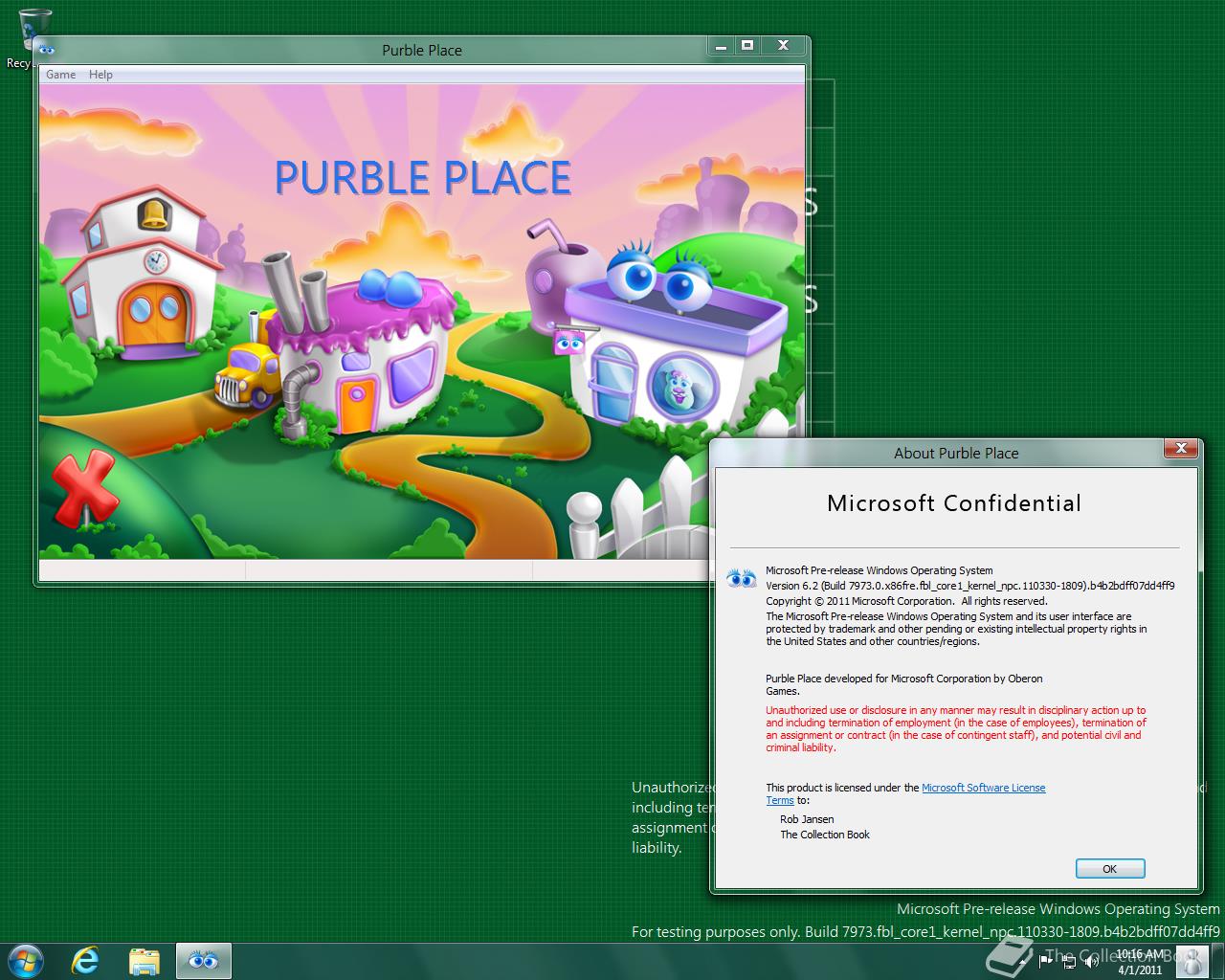Image resolution: width=1225 pixels, height=980 pixels.
Task: Click OK in About Purble Place dialog
Action: (x=1110, y=869)
